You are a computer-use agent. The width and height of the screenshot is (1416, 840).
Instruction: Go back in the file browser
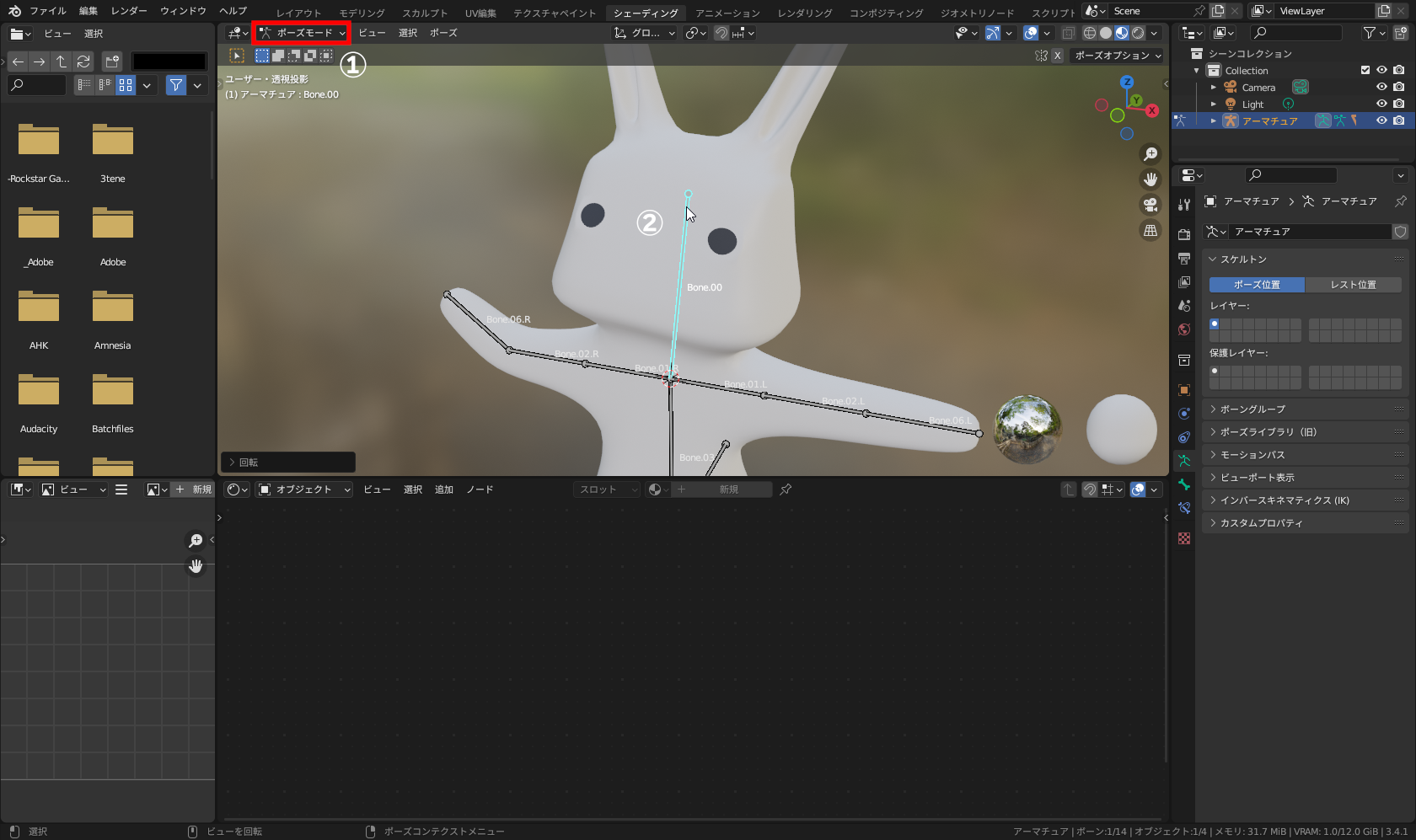(x=18, y=62)
